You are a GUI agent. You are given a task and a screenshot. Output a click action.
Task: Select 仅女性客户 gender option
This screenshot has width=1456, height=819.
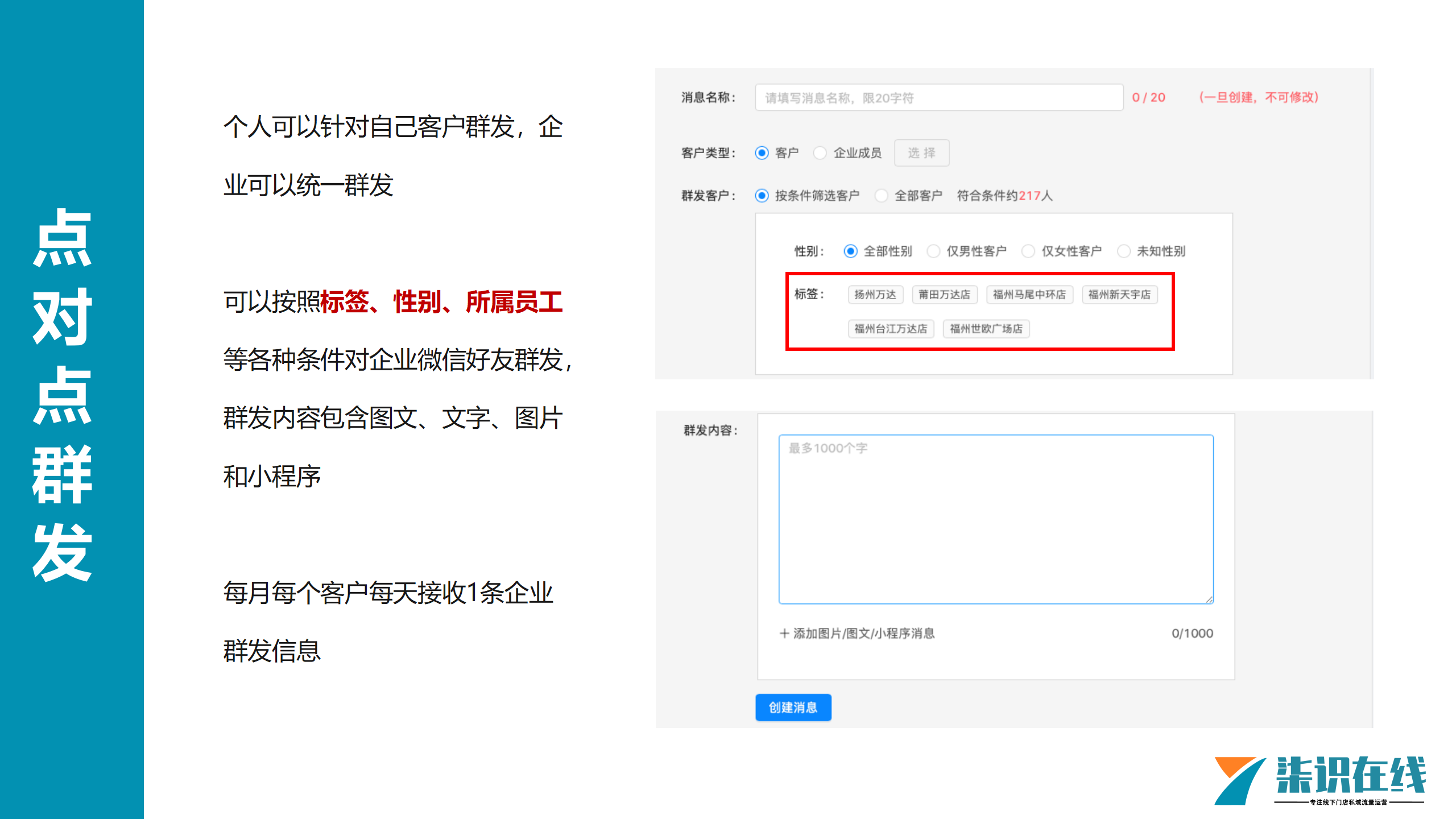coord(1028,251)
